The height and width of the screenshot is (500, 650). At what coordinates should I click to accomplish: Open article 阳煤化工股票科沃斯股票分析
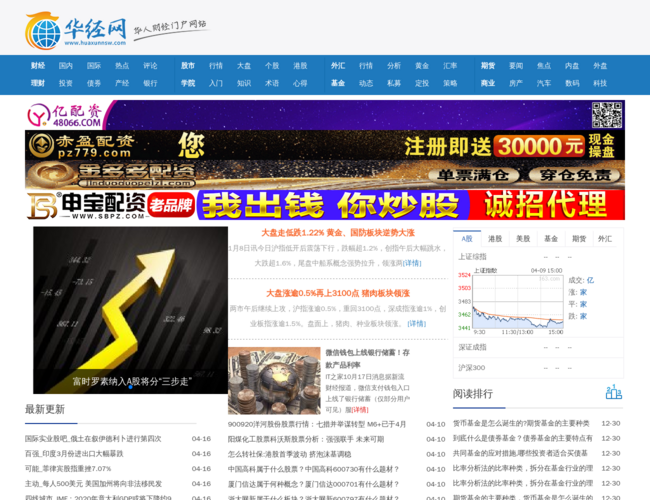306,439
